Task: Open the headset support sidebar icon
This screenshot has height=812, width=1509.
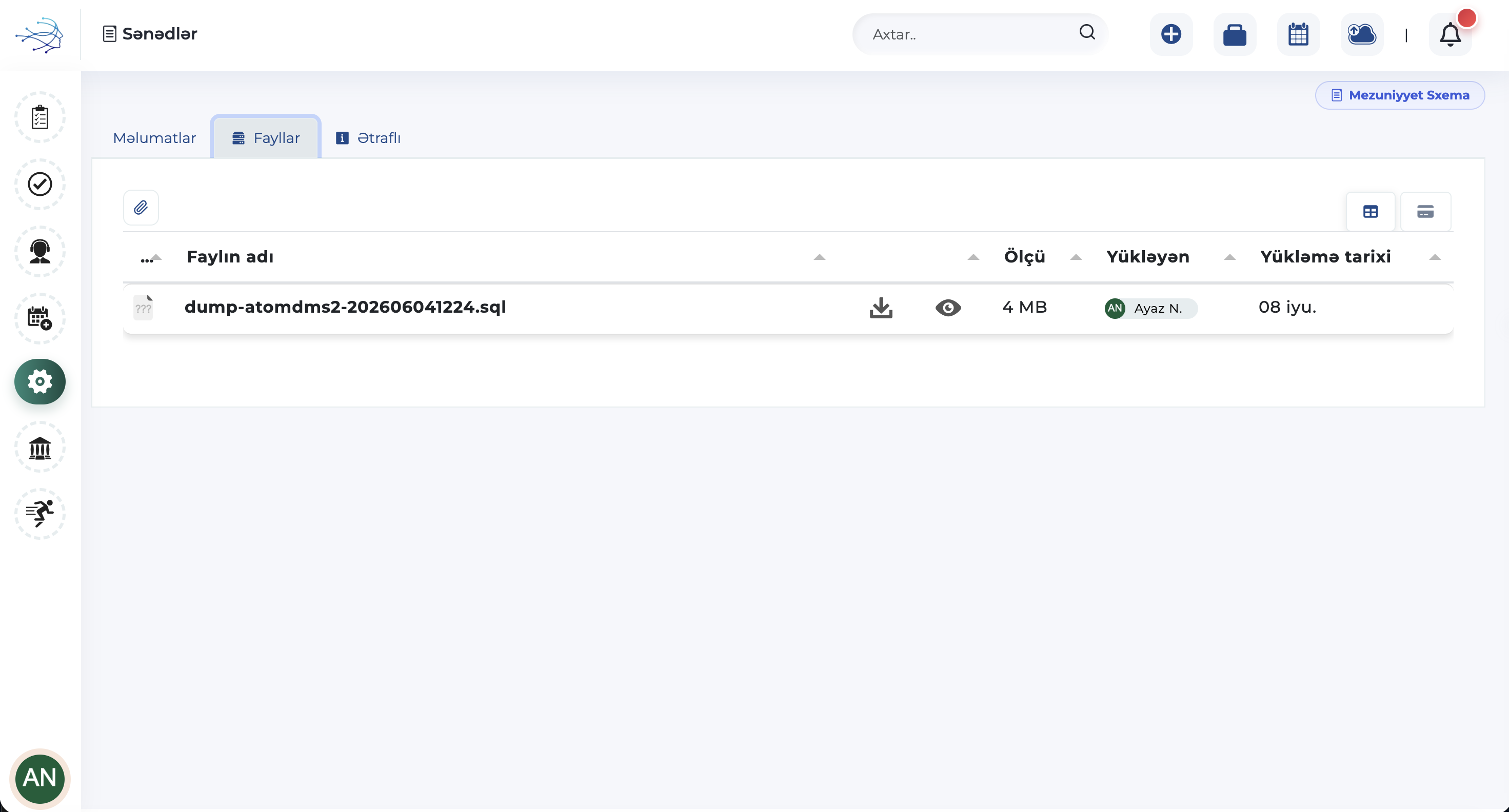Action: point(40,251)
